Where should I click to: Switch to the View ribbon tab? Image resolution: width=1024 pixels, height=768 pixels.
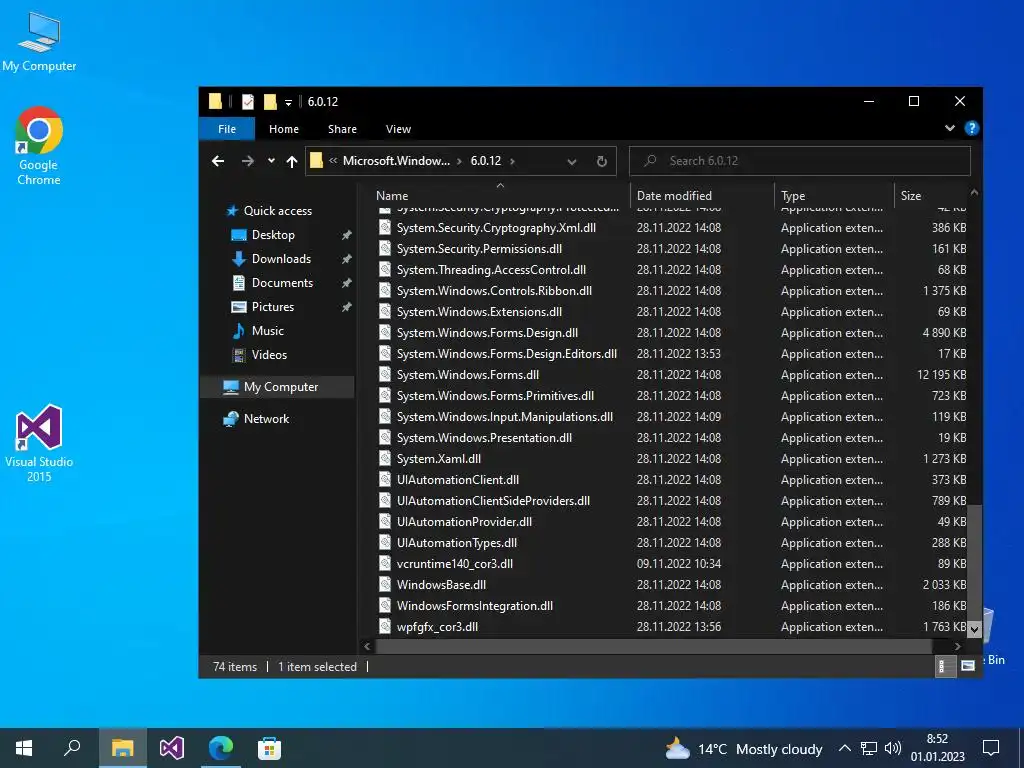pyautogui.click(x=398, y=129)
